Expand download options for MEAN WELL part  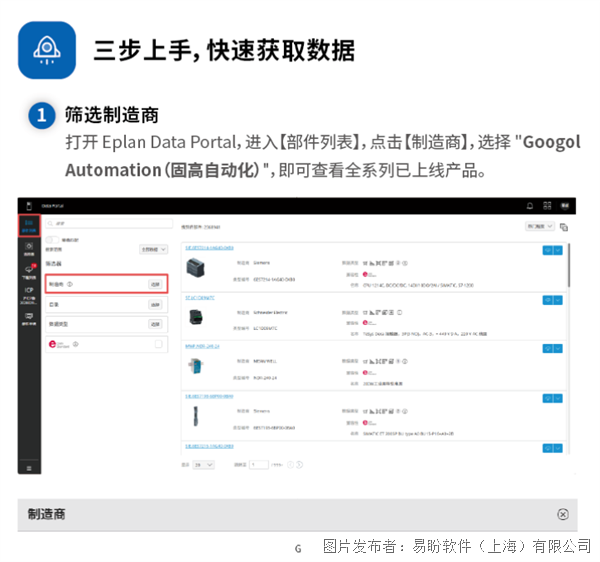tap(558, 349)
